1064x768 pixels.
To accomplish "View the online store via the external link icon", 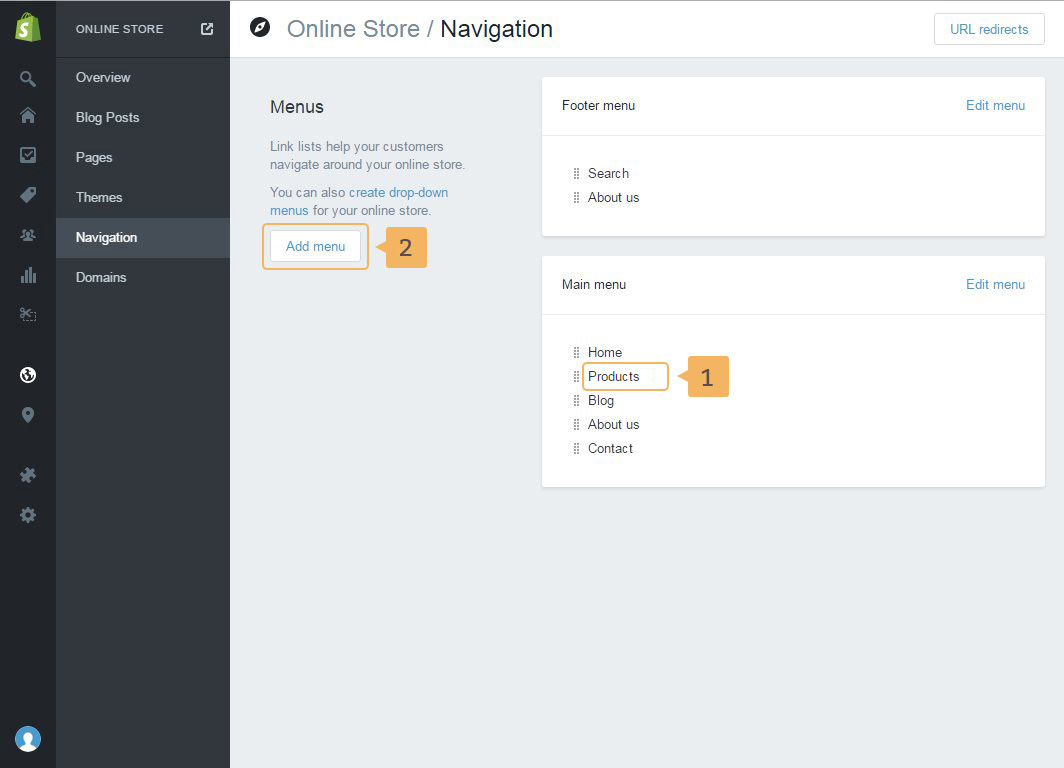I will click(x=207, y=29).
